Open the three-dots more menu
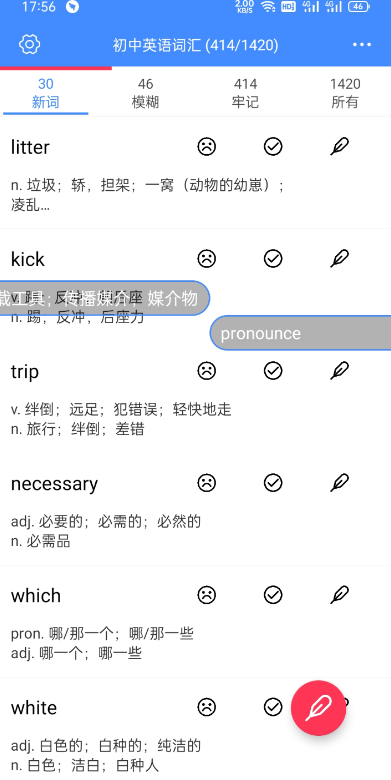 [362, 45]
